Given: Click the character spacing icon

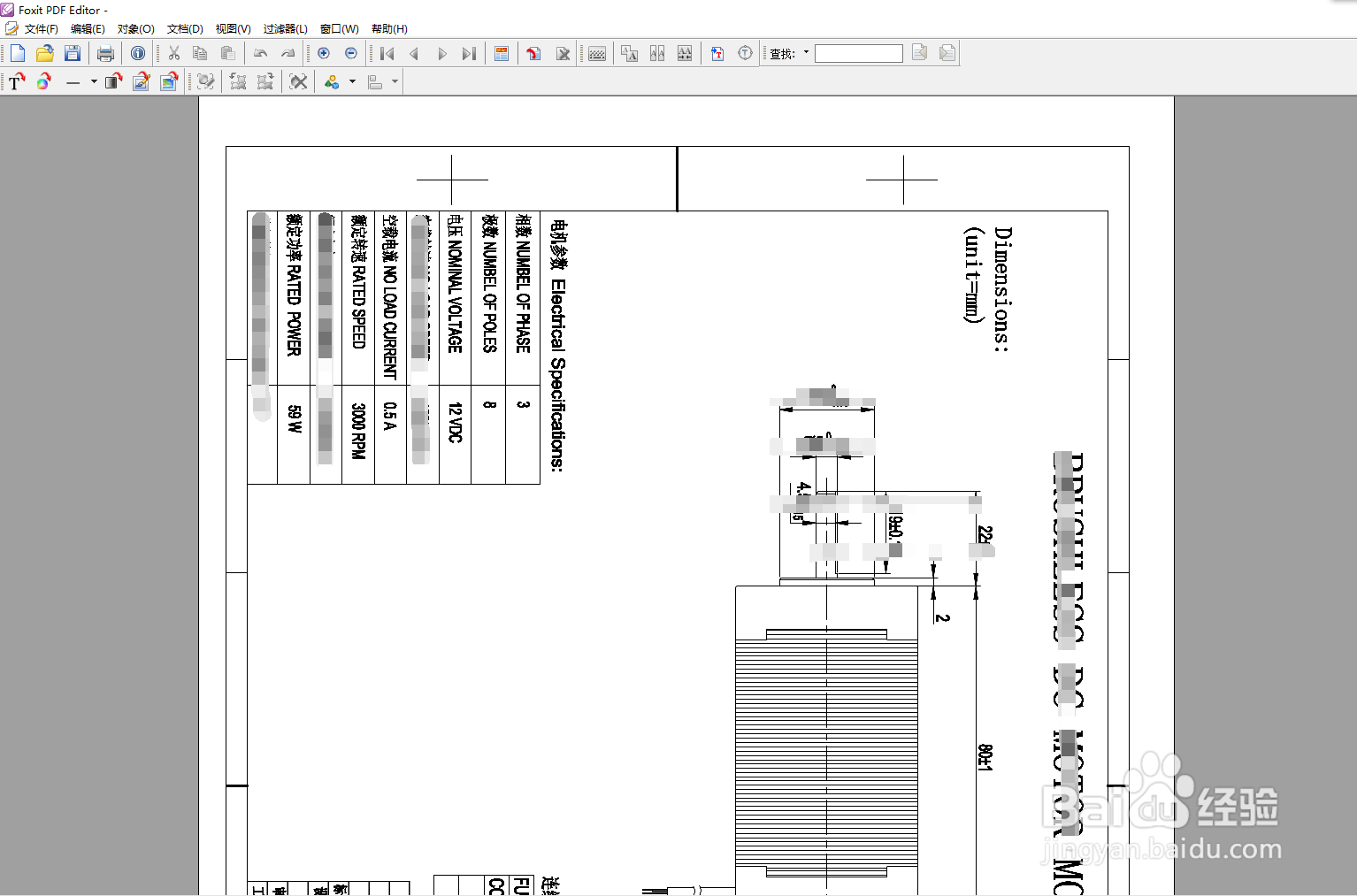Looking at the screenshot, I should pos(657,53).
